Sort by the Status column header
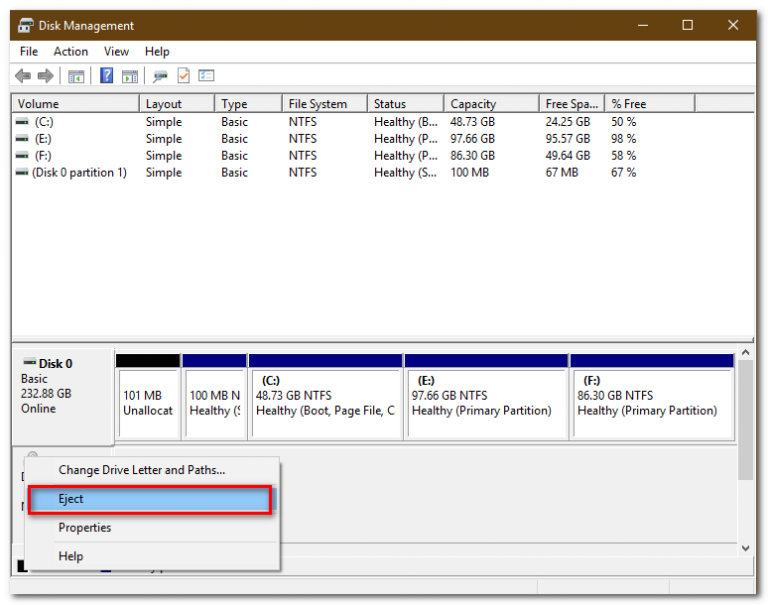Screen dimensions: 768x605 click(x=406, y=104)
